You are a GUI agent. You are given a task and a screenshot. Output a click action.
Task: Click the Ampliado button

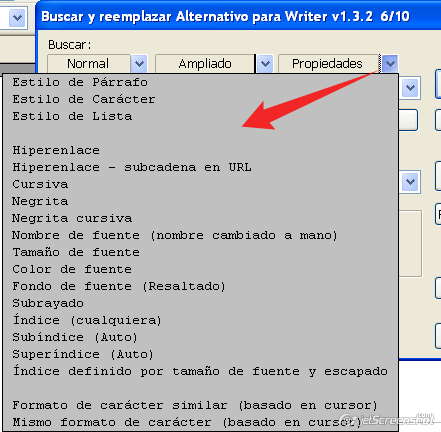[205, 63]
